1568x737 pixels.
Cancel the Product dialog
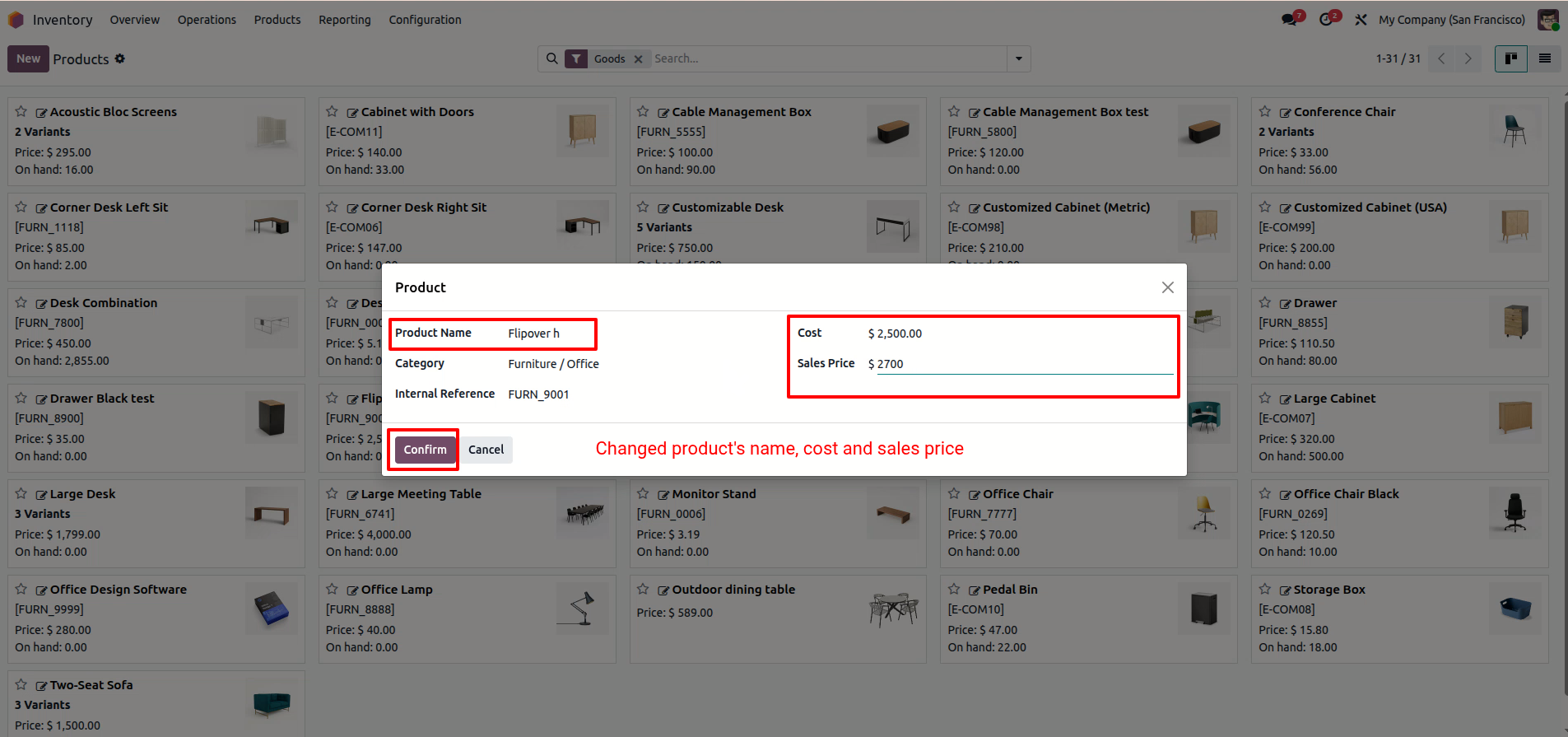point(486,450)
